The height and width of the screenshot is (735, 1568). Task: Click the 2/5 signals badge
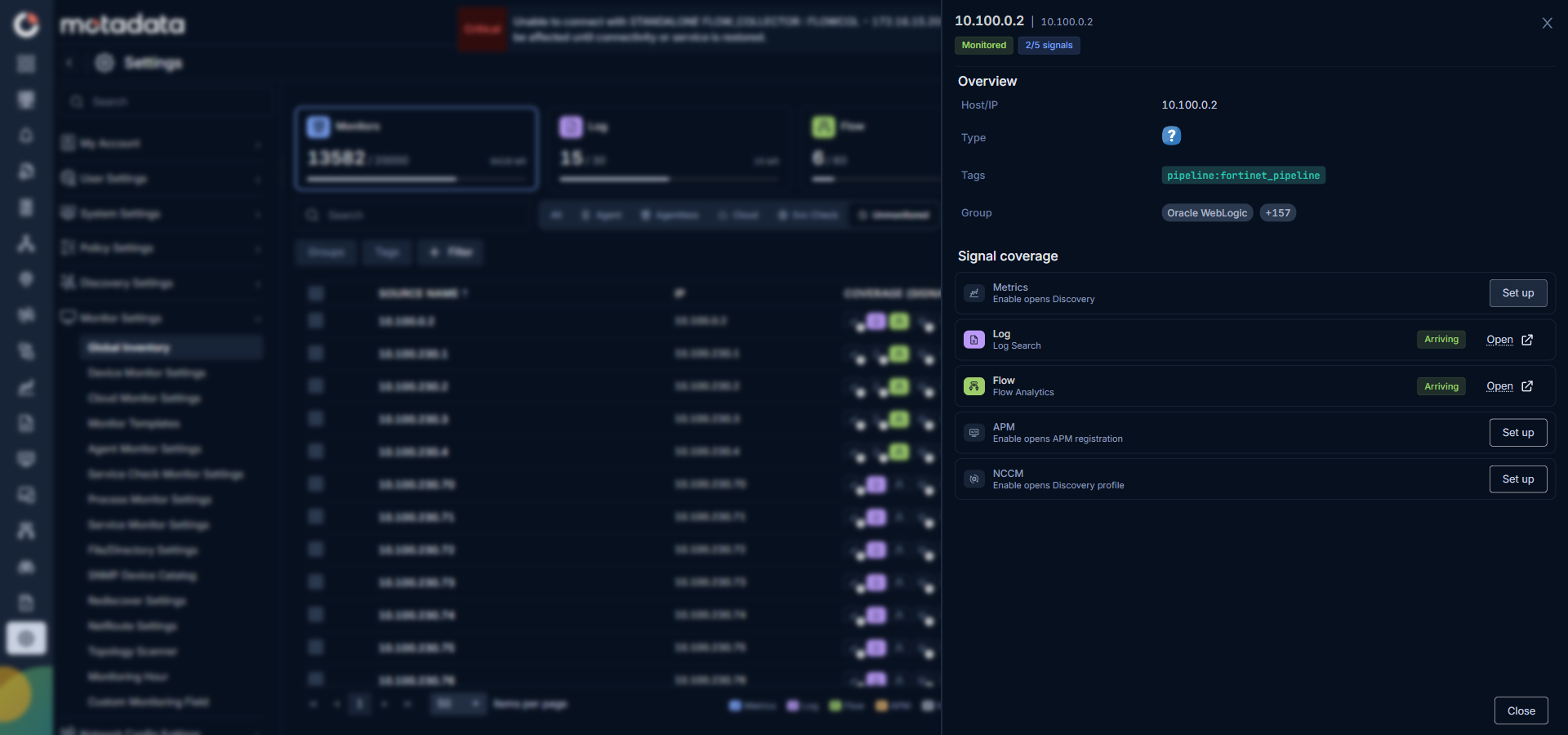(1049, 46)
